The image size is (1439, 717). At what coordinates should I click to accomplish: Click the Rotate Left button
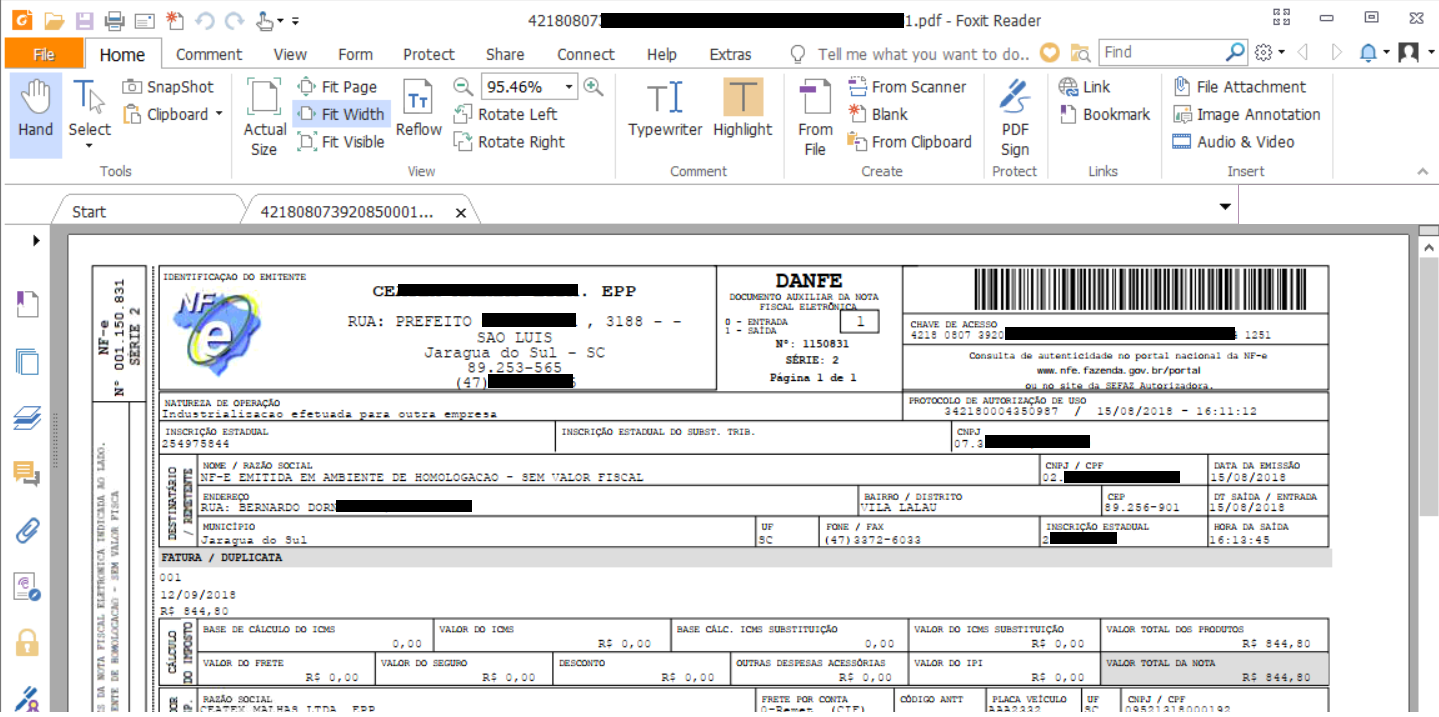point(505,114)
